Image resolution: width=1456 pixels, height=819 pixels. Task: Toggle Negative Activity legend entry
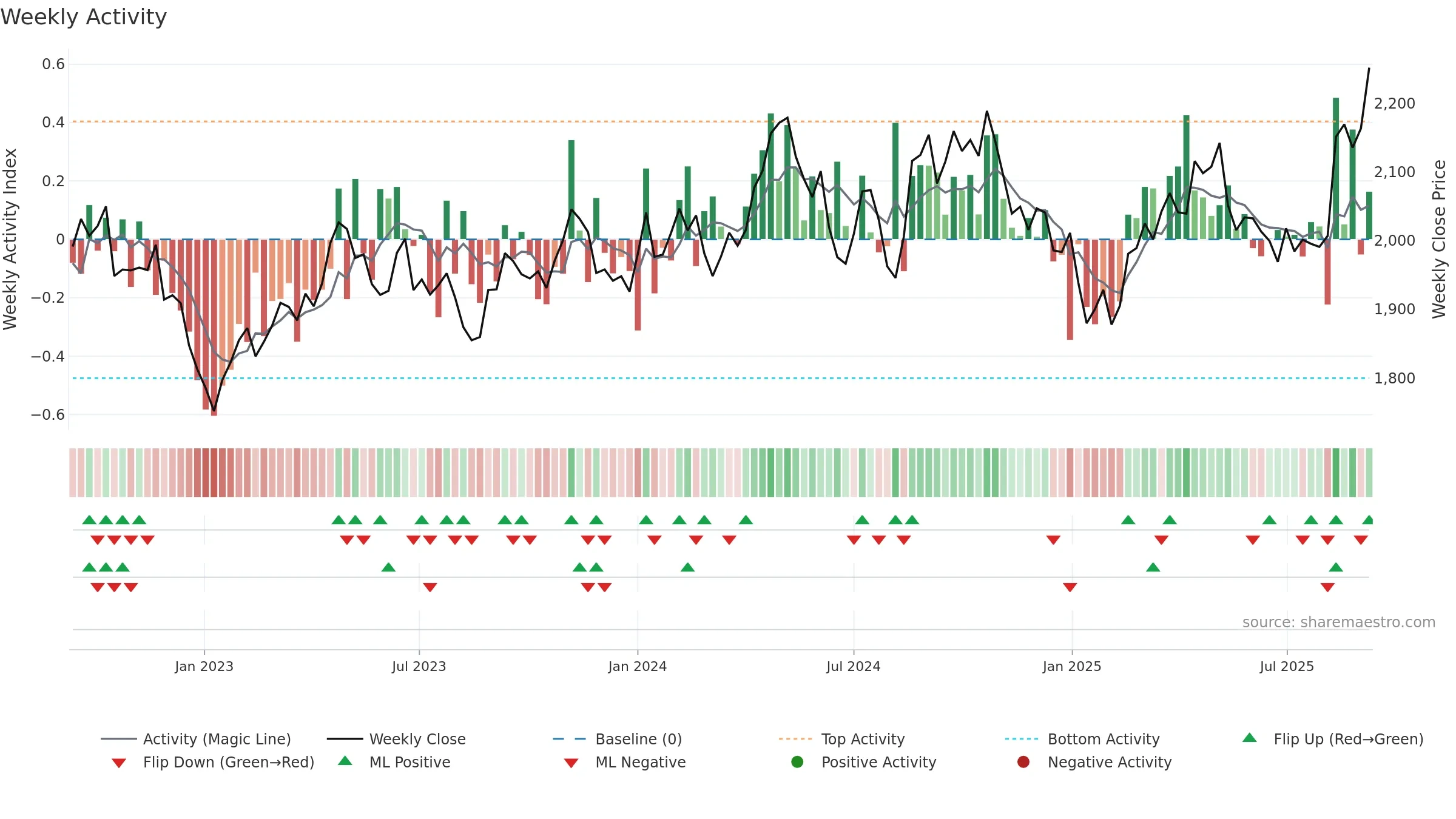click(x=1094, y=762)
